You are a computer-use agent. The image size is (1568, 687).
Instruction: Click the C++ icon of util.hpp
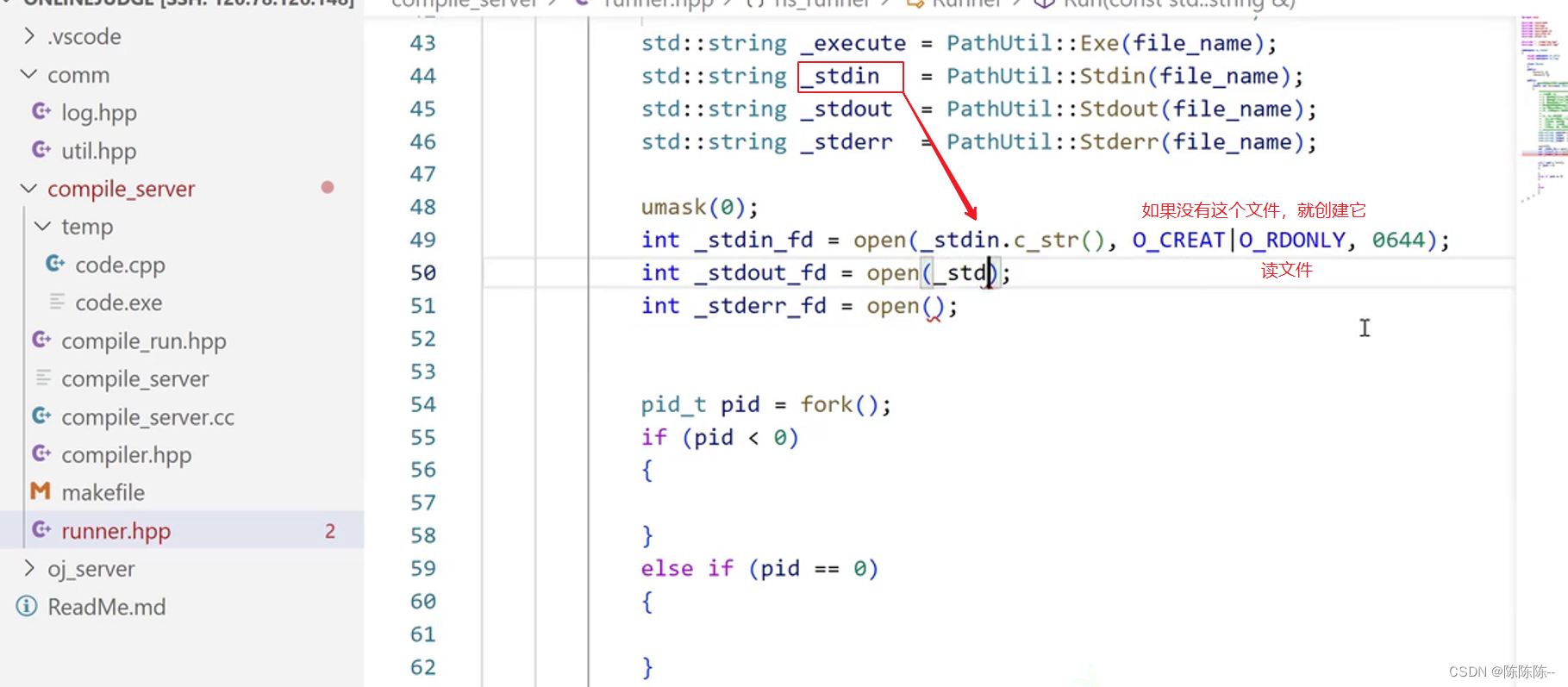coord(41,150)
